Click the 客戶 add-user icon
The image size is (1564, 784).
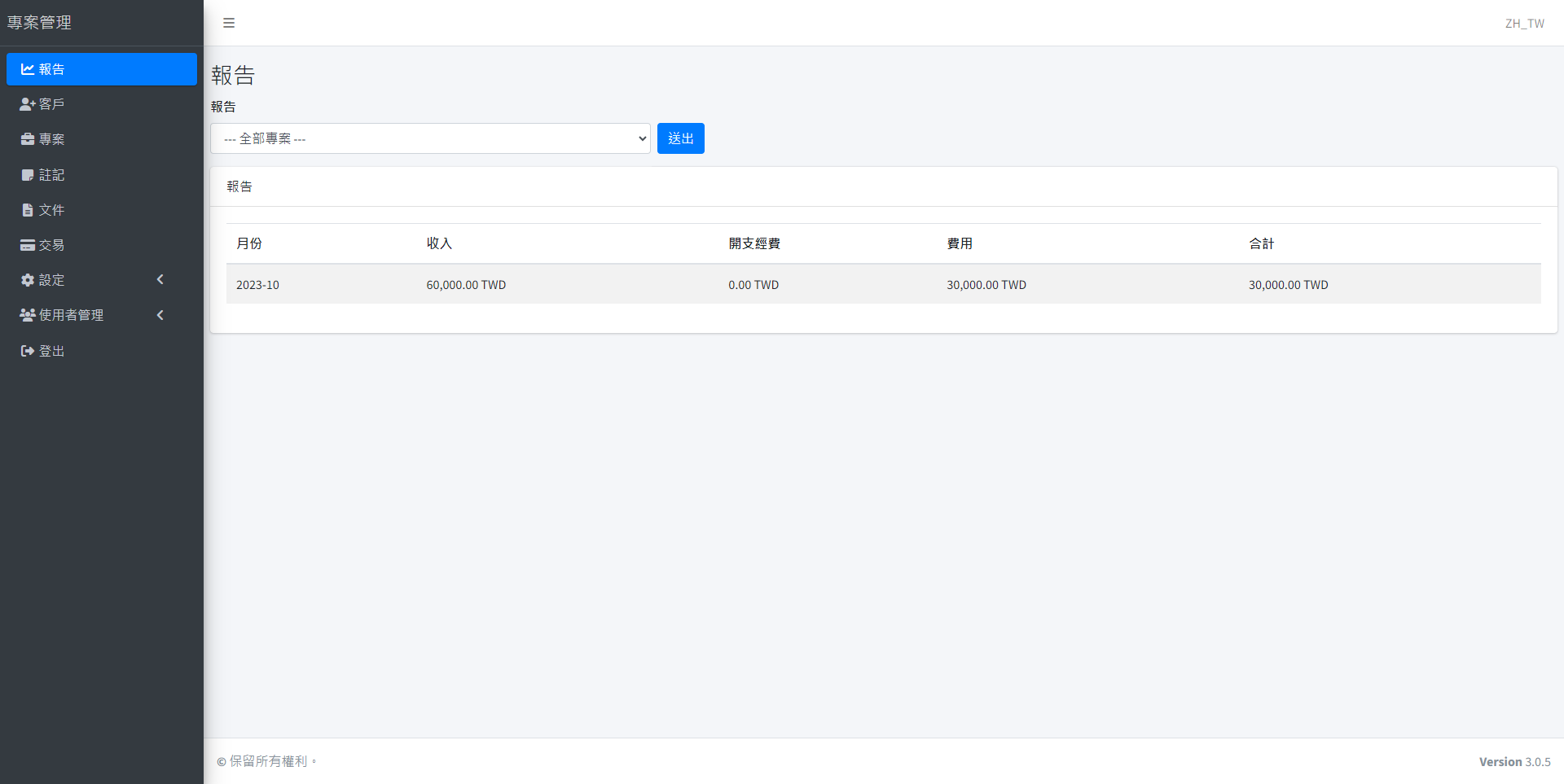tap(27, 103)
